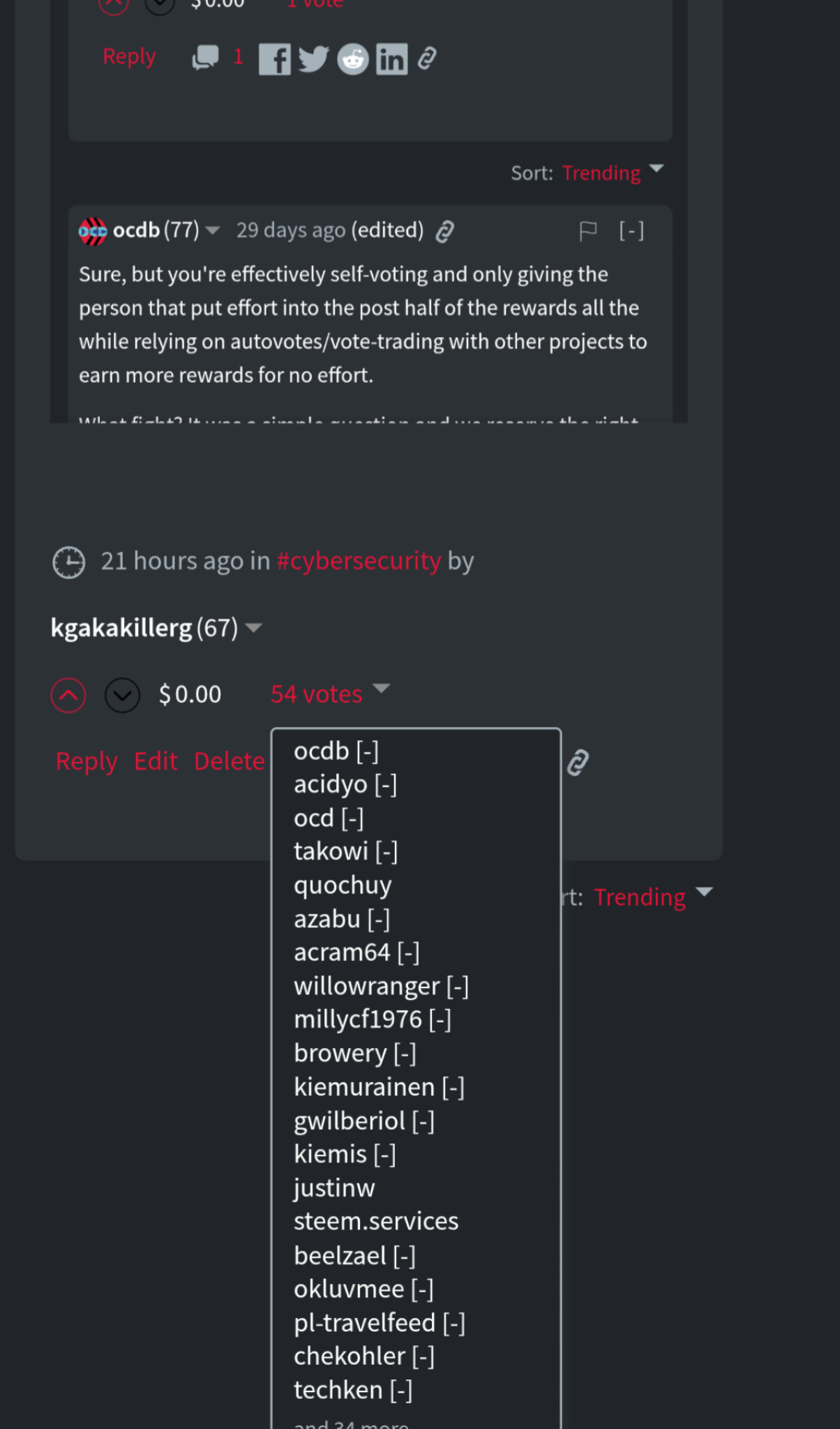Share post via Twitter icon
This screenshot has width=840, height=1429.
pos(313,59)
